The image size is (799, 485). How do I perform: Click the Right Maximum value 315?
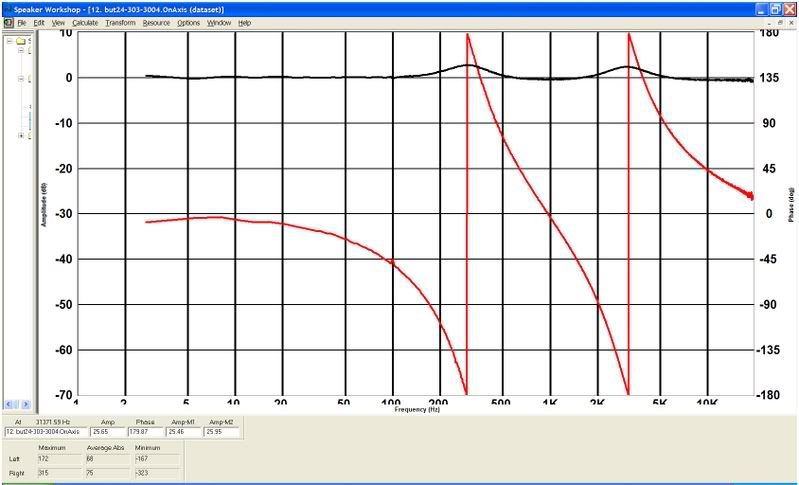pyautogui.click(x=59, y=473)
